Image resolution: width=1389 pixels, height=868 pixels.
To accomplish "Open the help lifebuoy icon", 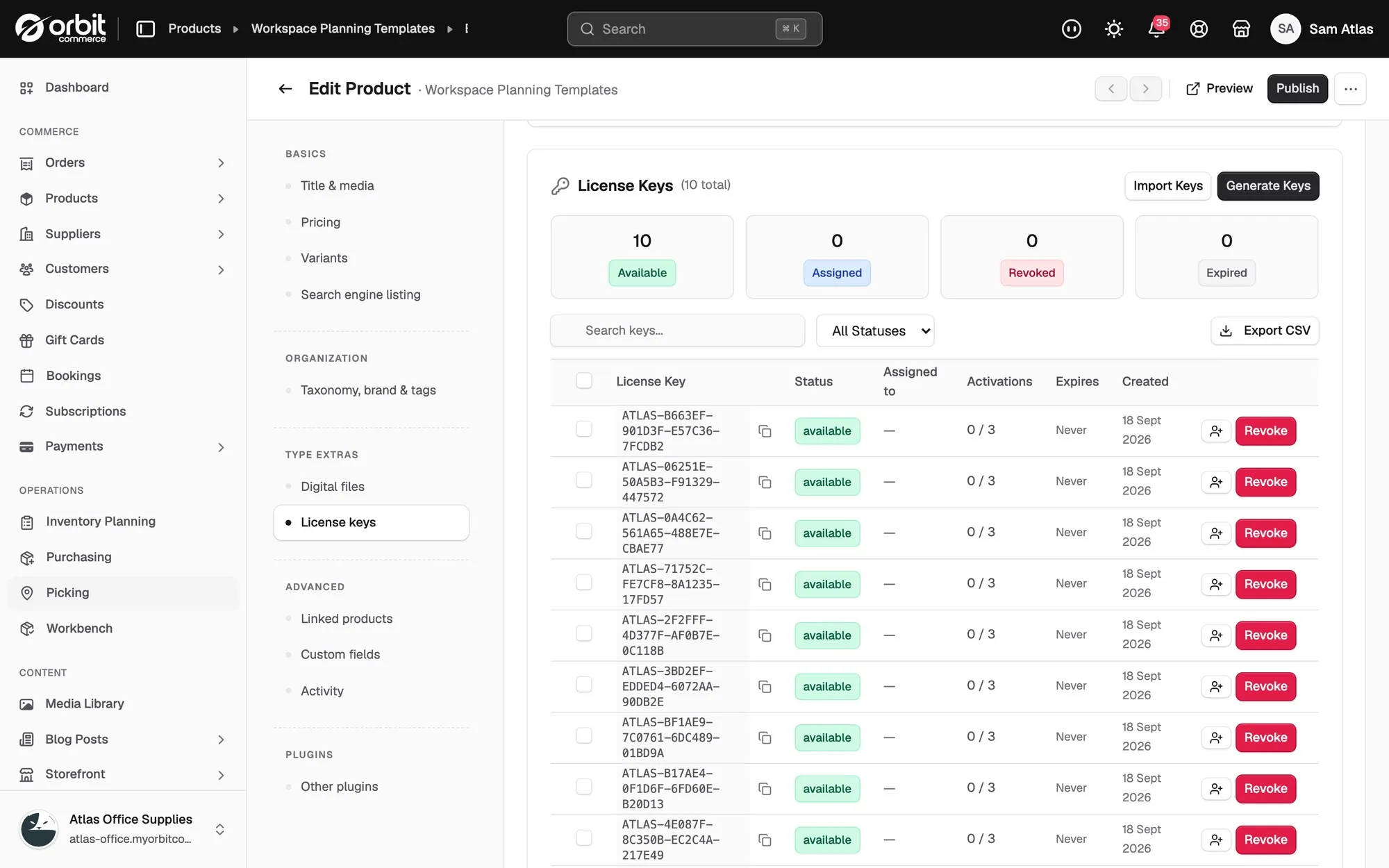I will tap(1199, 28).
